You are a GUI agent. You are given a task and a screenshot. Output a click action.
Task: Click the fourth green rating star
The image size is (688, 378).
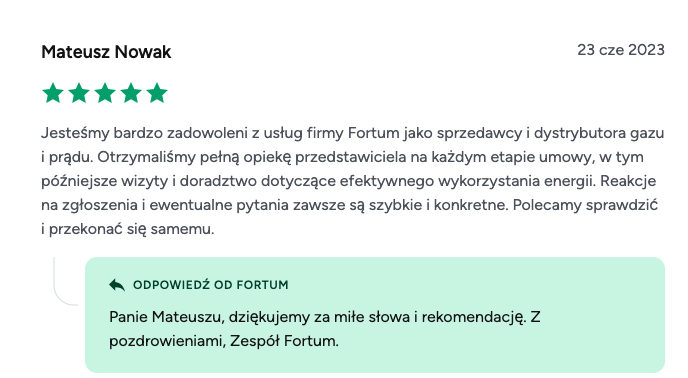[131, 93]
